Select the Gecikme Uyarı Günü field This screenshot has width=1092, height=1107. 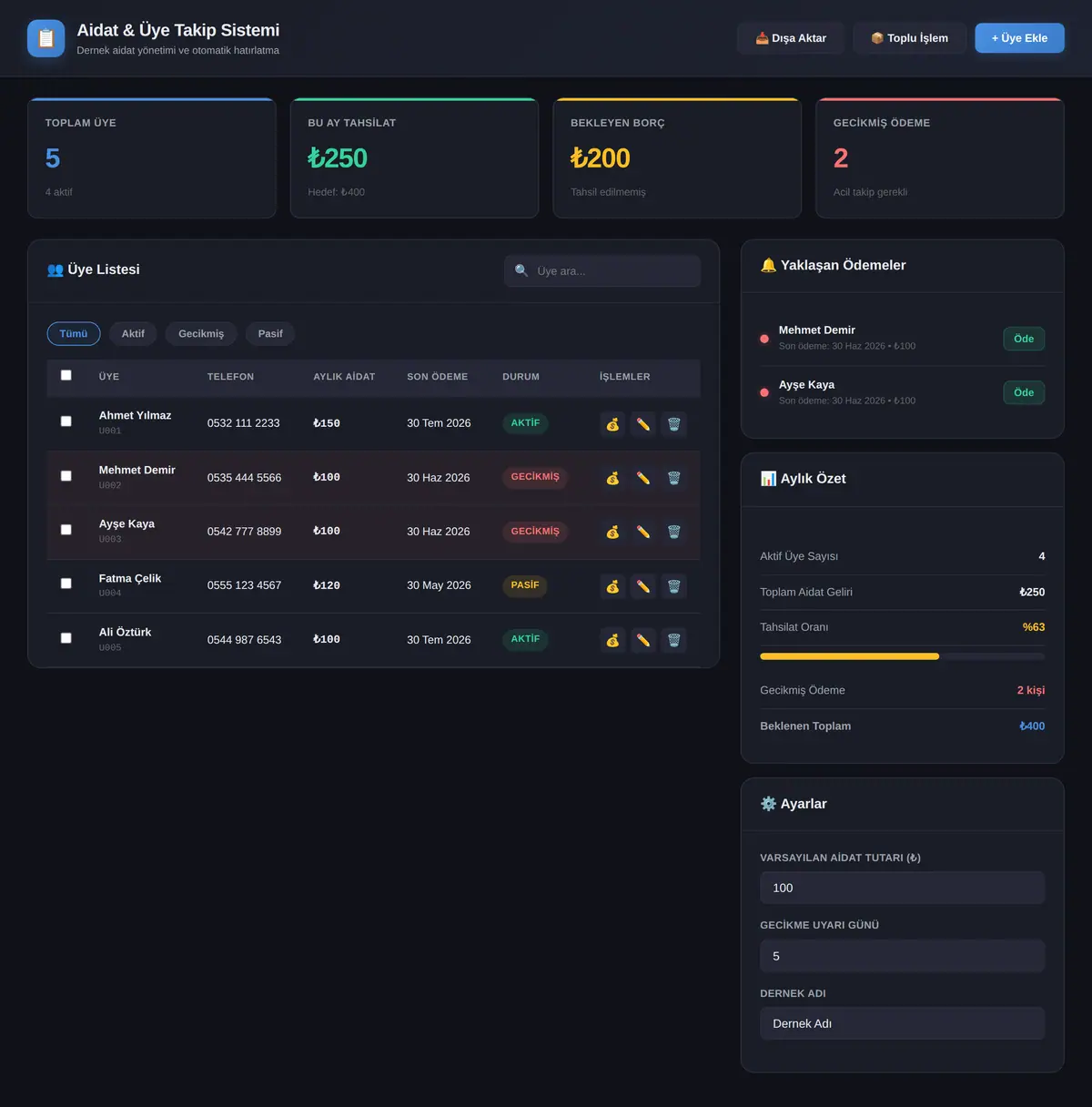click(x=902, y=956)
